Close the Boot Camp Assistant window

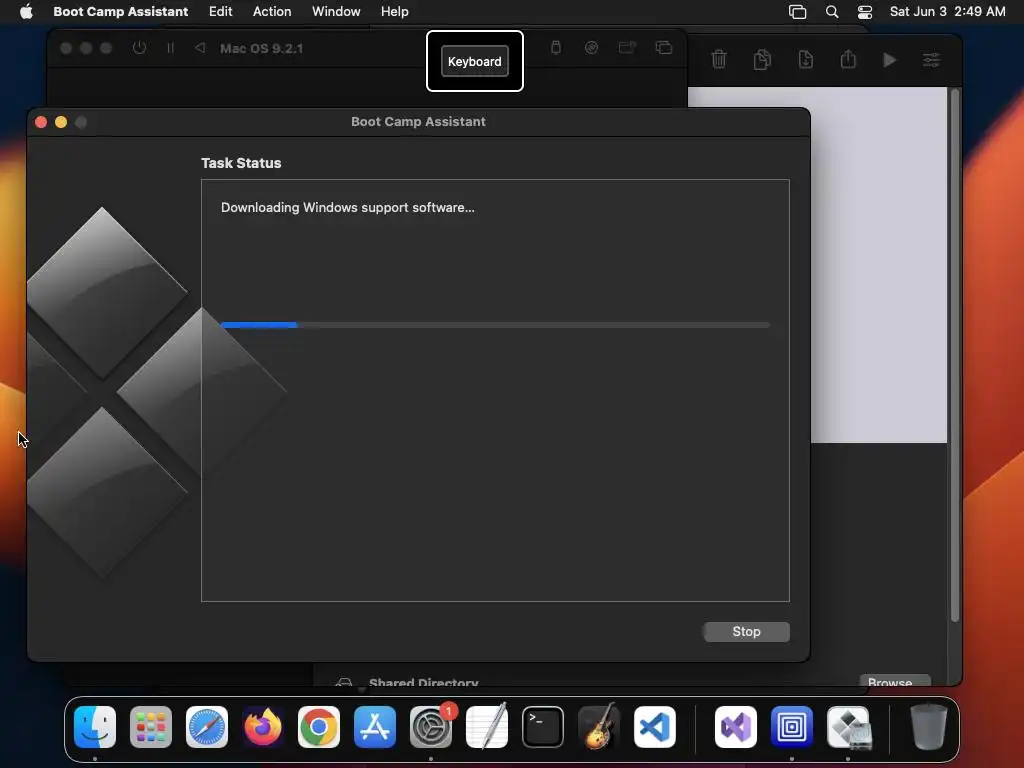(40, 122)
